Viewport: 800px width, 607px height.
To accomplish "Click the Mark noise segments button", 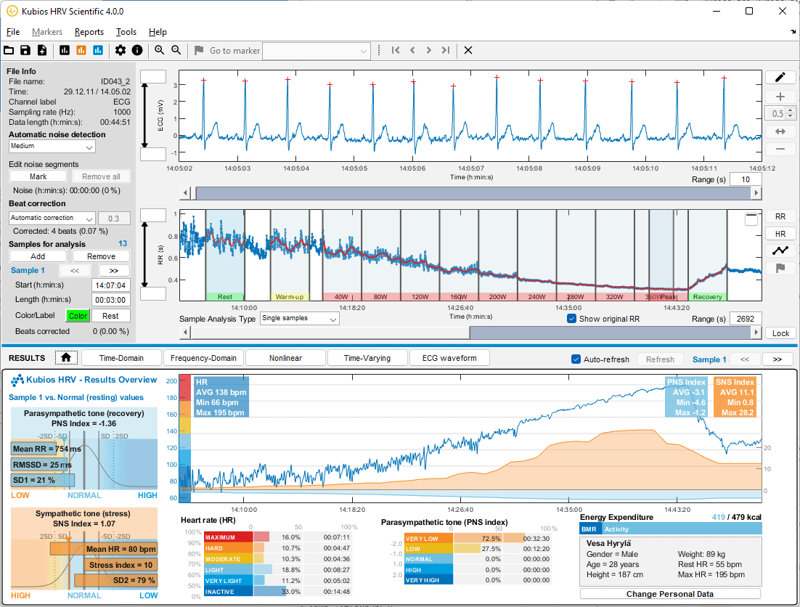I will pos(38,176).
